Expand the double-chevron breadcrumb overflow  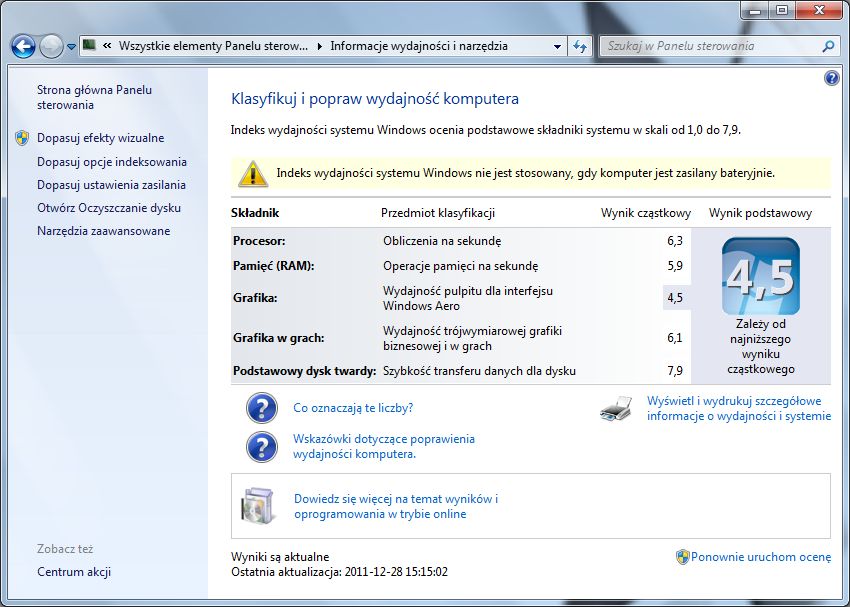tap(107, 46)
